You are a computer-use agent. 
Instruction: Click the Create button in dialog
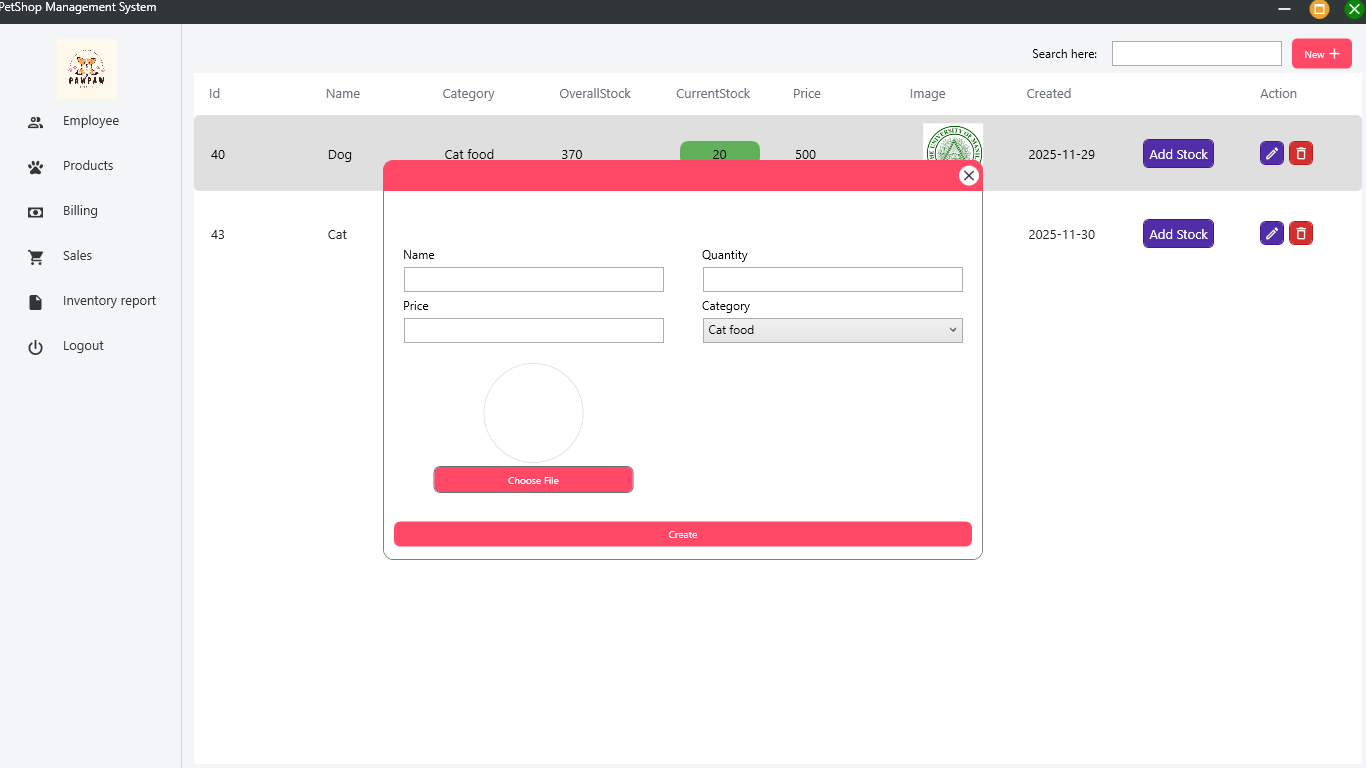click(x=683, y=534)
